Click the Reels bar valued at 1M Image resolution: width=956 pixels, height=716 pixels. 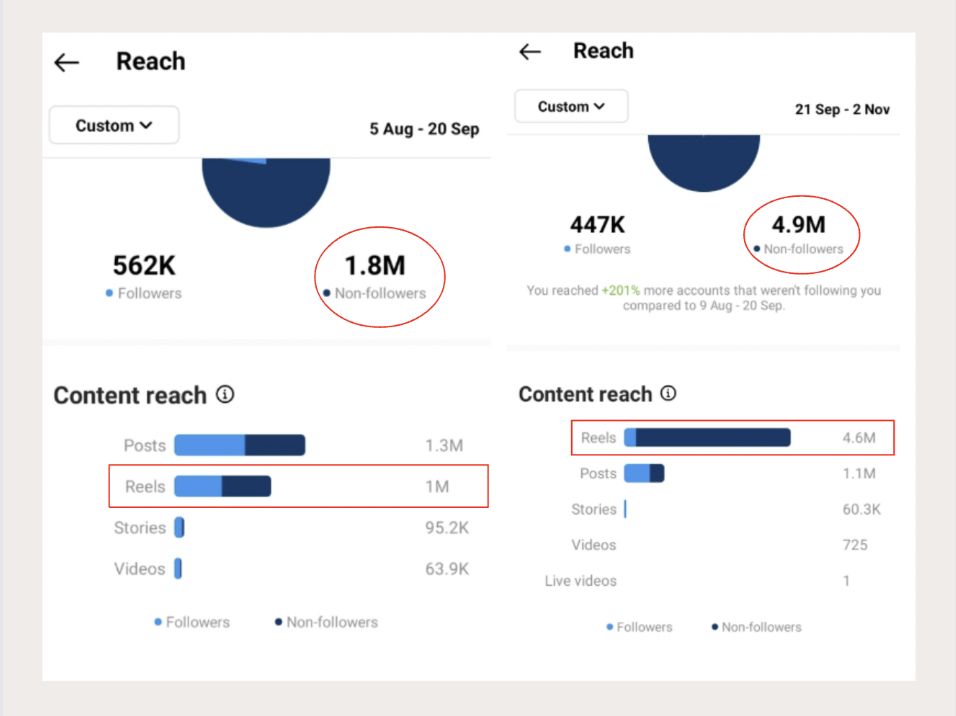(x=223, y=486)
